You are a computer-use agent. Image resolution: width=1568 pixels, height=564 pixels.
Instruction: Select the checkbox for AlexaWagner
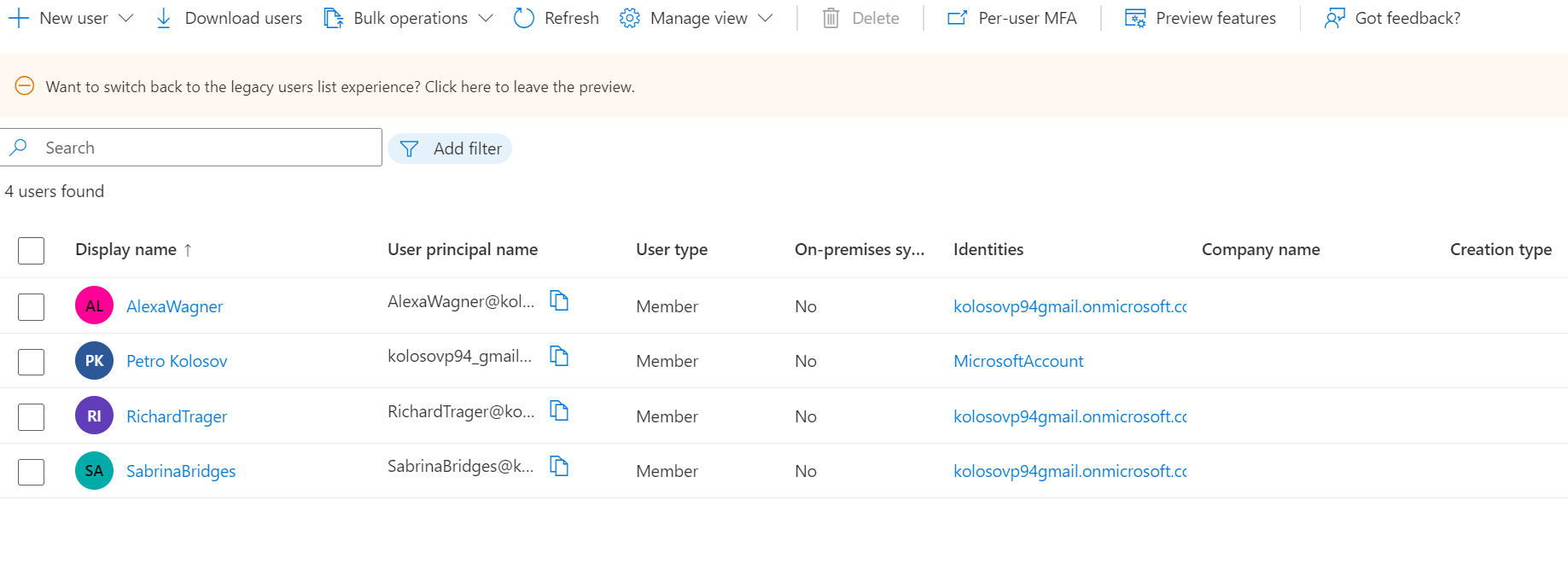coord(32,306)
